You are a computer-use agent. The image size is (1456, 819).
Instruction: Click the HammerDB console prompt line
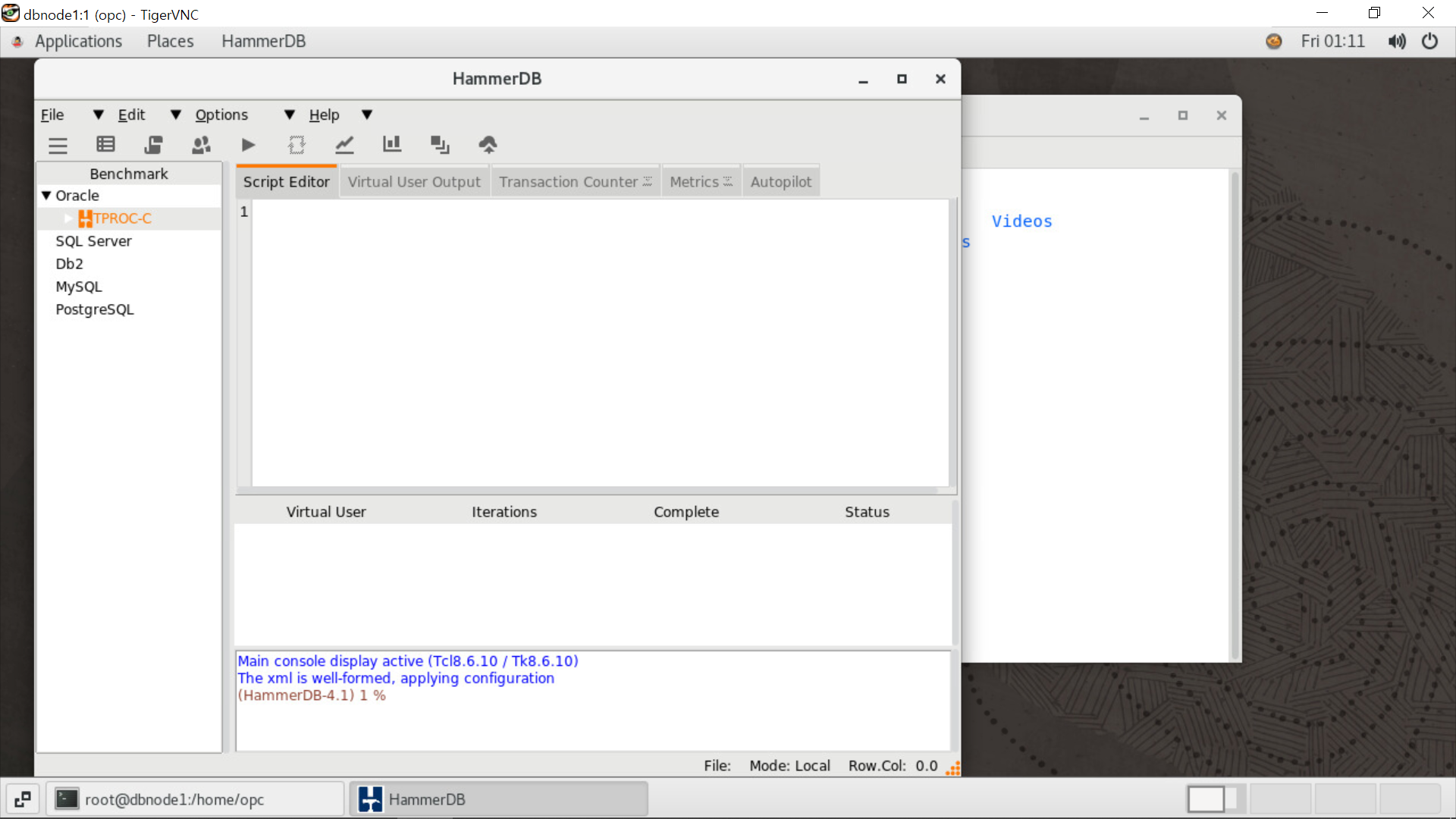pyautogui.click(x=312, y=695)
